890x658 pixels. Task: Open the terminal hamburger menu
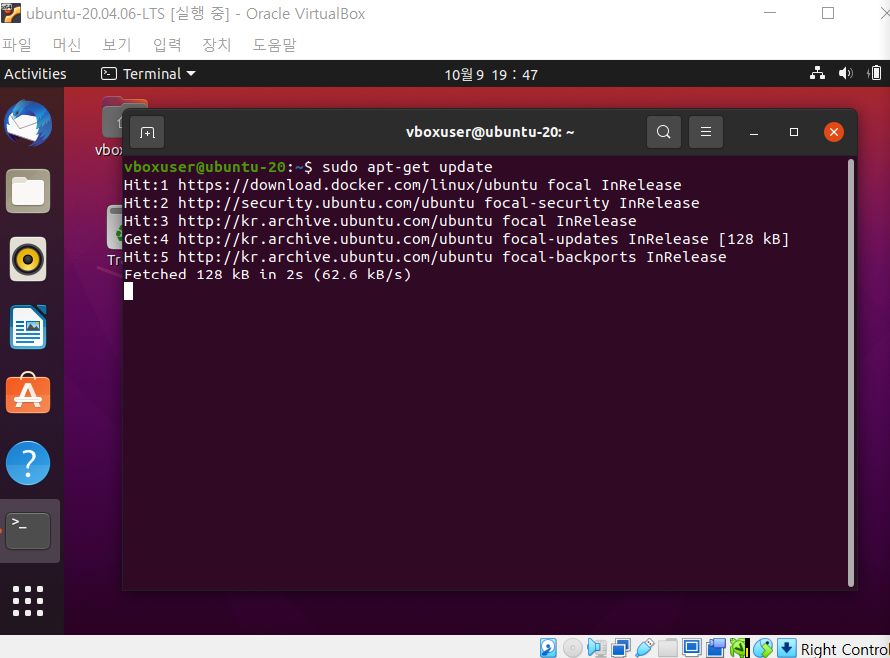[x=706, y=132]
